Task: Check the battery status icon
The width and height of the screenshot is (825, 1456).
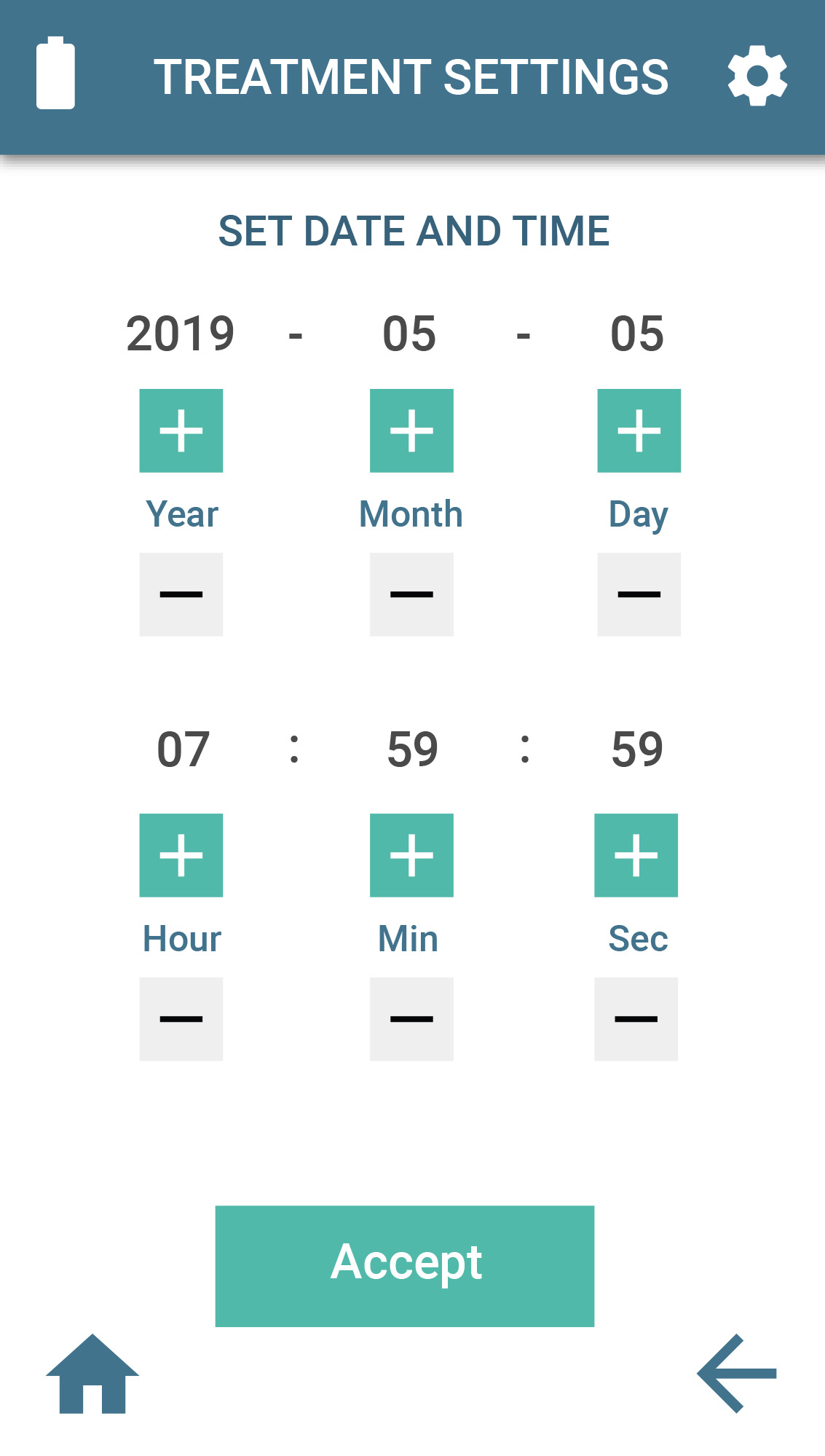Action: (x=55, y=73)
